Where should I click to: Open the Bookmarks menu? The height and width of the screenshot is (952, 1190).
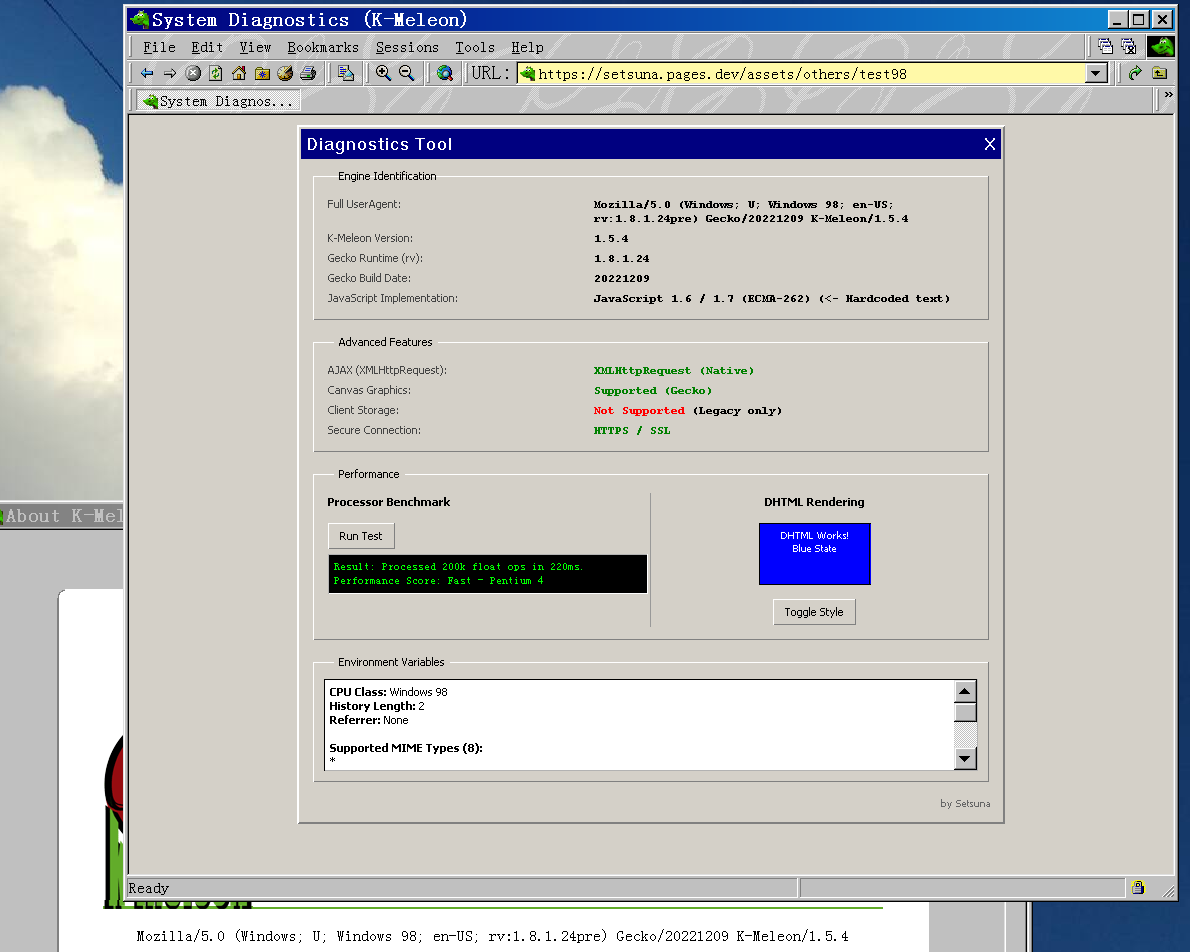tap(322, 47)
